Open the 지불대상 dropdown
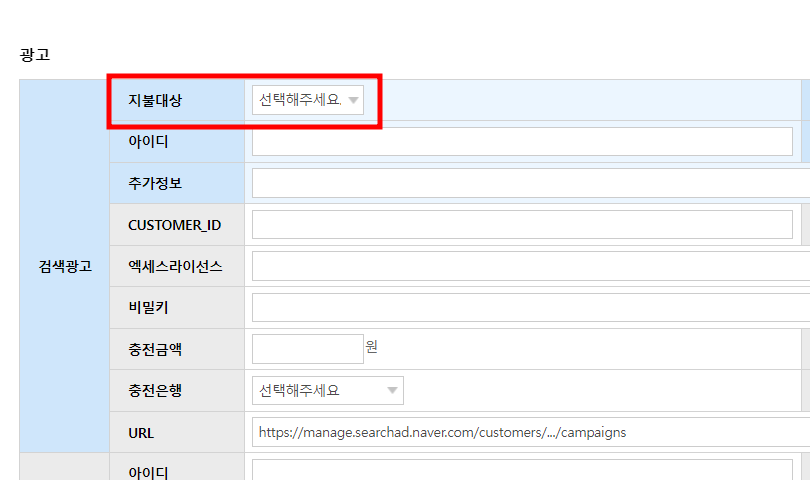The image size is (810, 480). tap(308, 100)
